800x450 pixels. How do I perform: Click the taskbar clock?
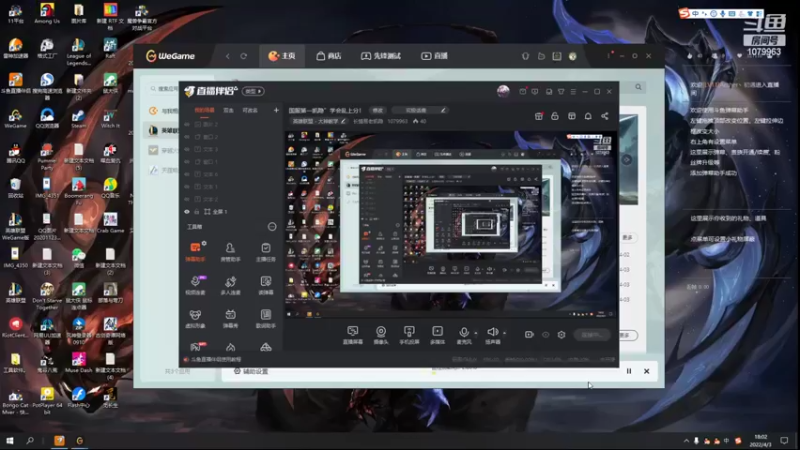pyautogui.click(x=761, y=440)
